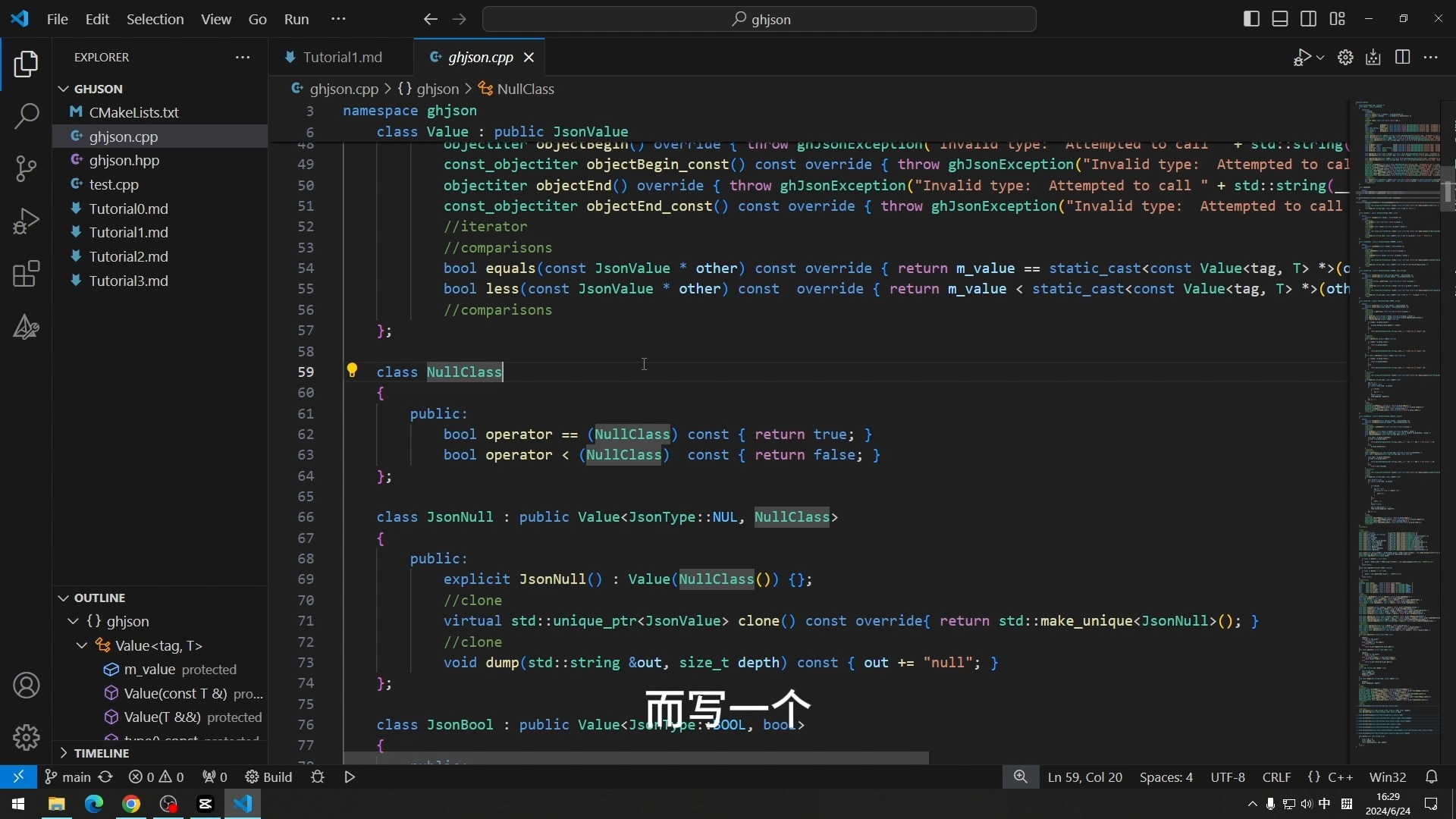Change indentation via Spaces: 4
1456x819 pixels.
[x=1166, y=777]
